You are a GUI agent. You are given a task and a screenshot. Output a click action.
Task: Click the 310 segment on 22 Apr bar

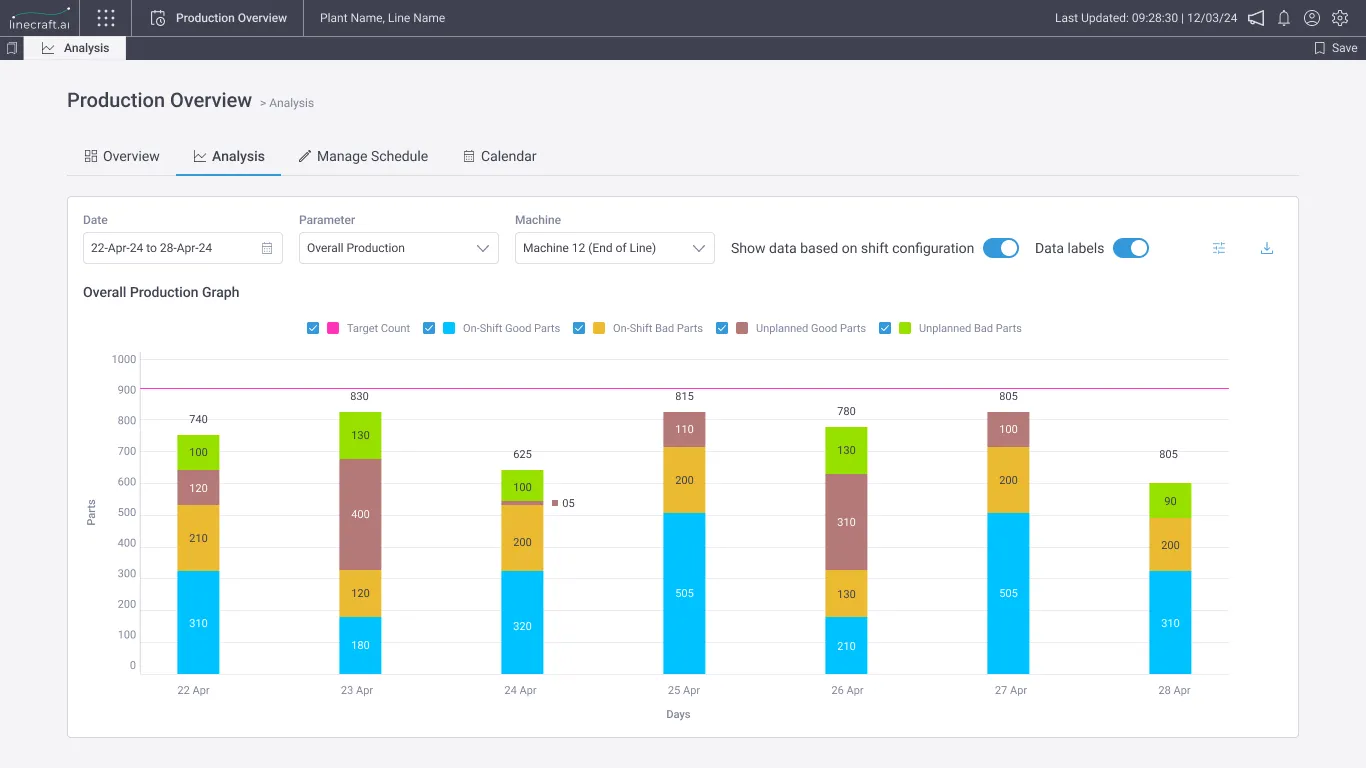(198, 622)
